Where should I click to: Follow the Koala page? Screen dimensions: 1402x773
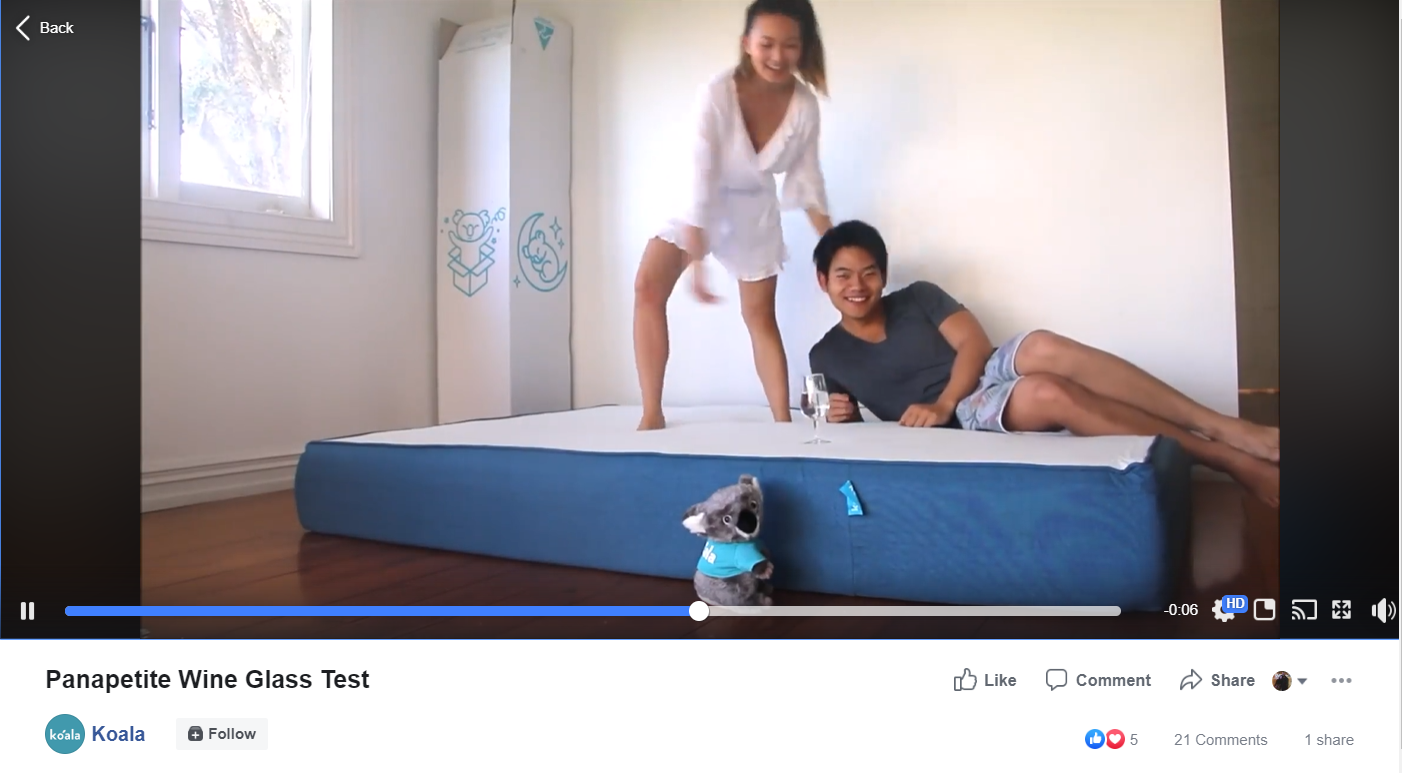(222, 734)
